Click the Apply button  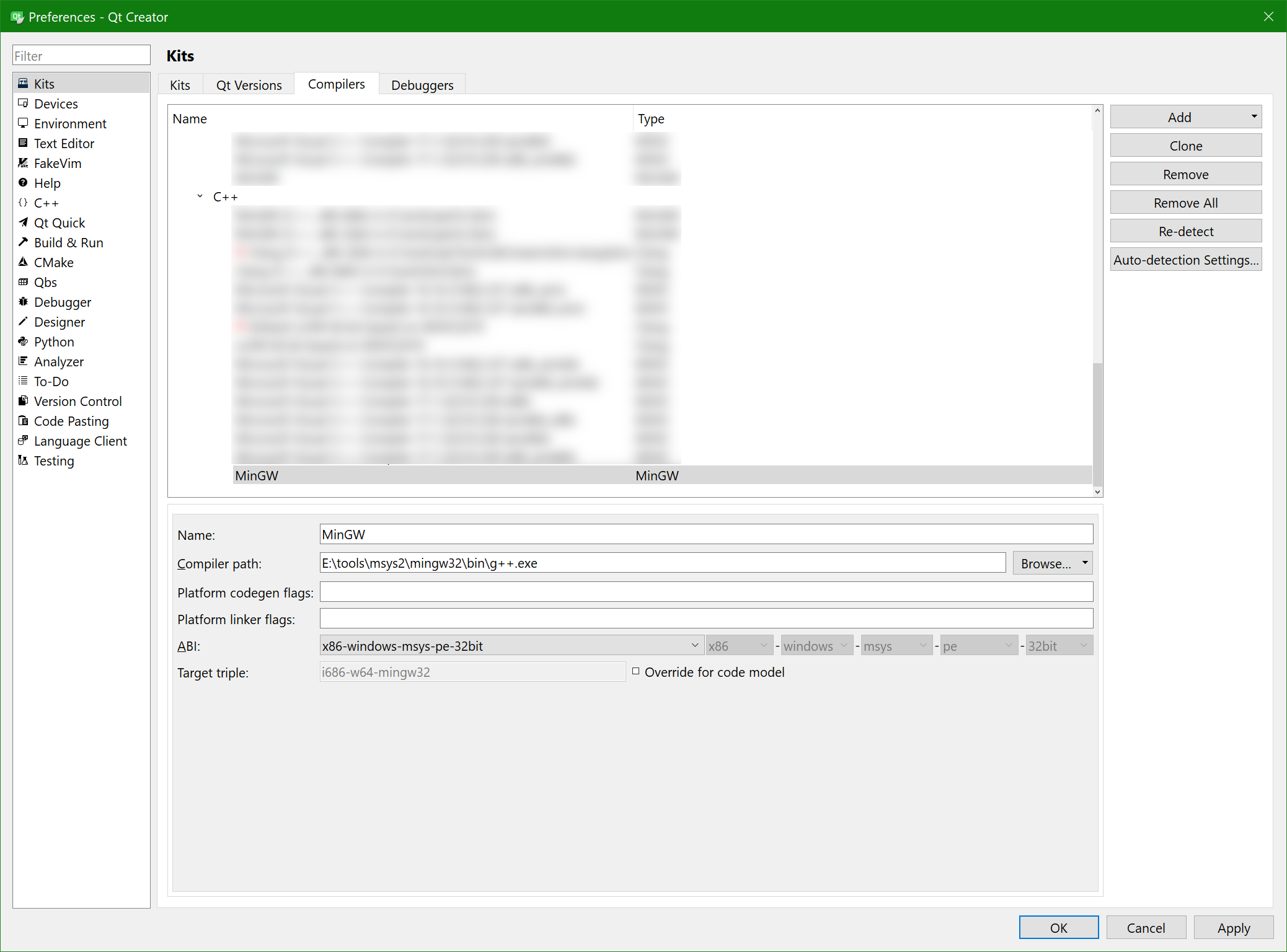[x=1233, y=927]
